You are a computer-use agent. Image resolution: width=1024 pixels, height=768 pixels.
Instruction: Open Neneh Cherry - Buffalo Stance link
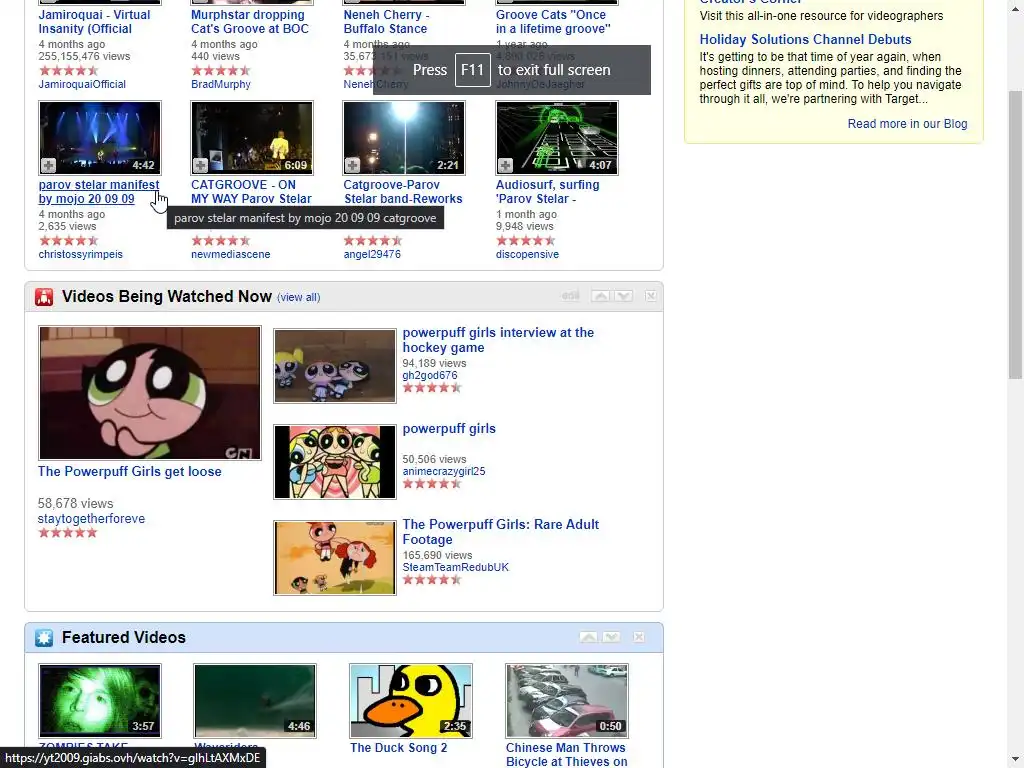pos(387,22)
